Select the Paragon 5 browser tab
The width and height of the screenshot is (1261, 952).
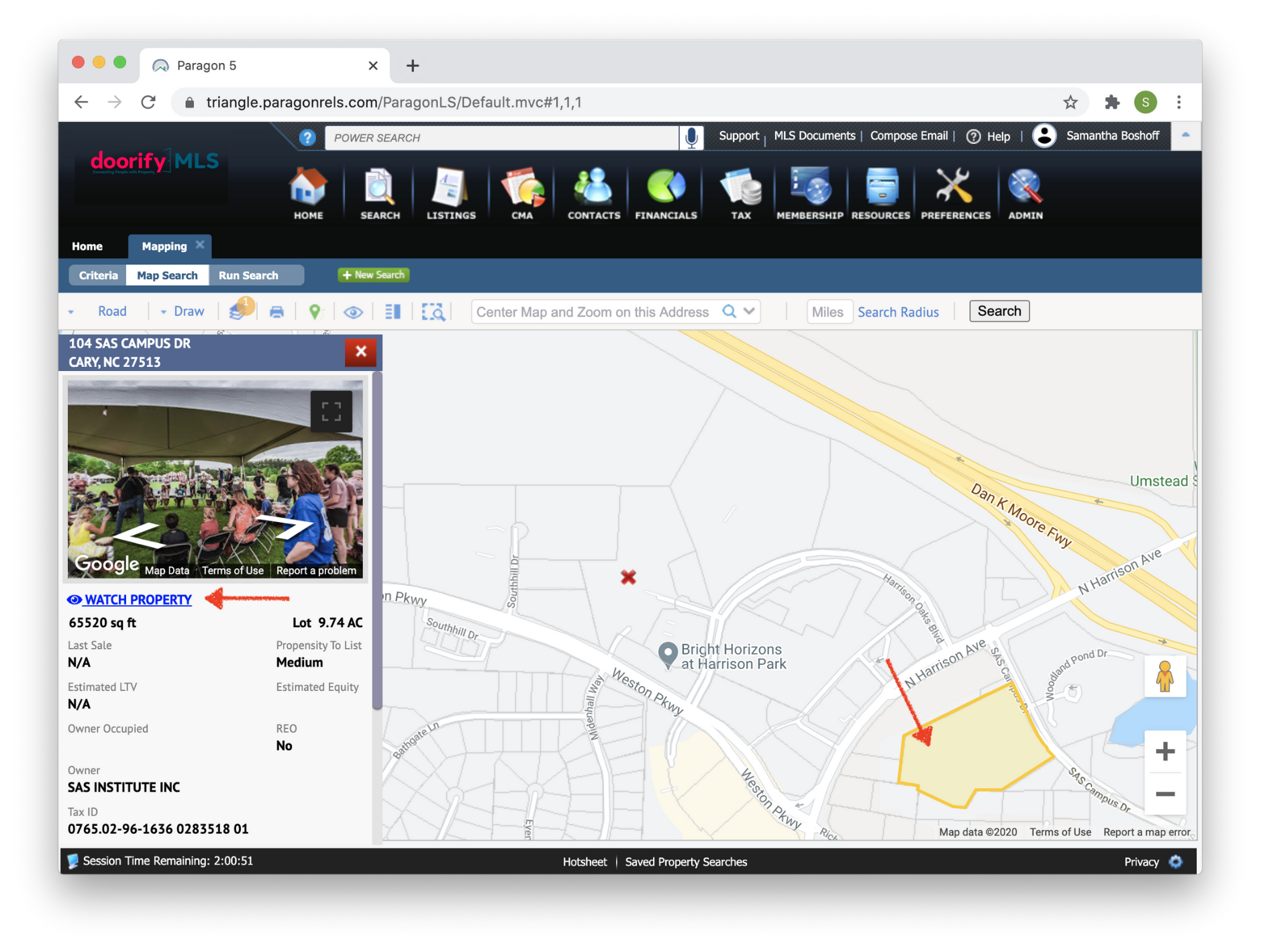264,65
